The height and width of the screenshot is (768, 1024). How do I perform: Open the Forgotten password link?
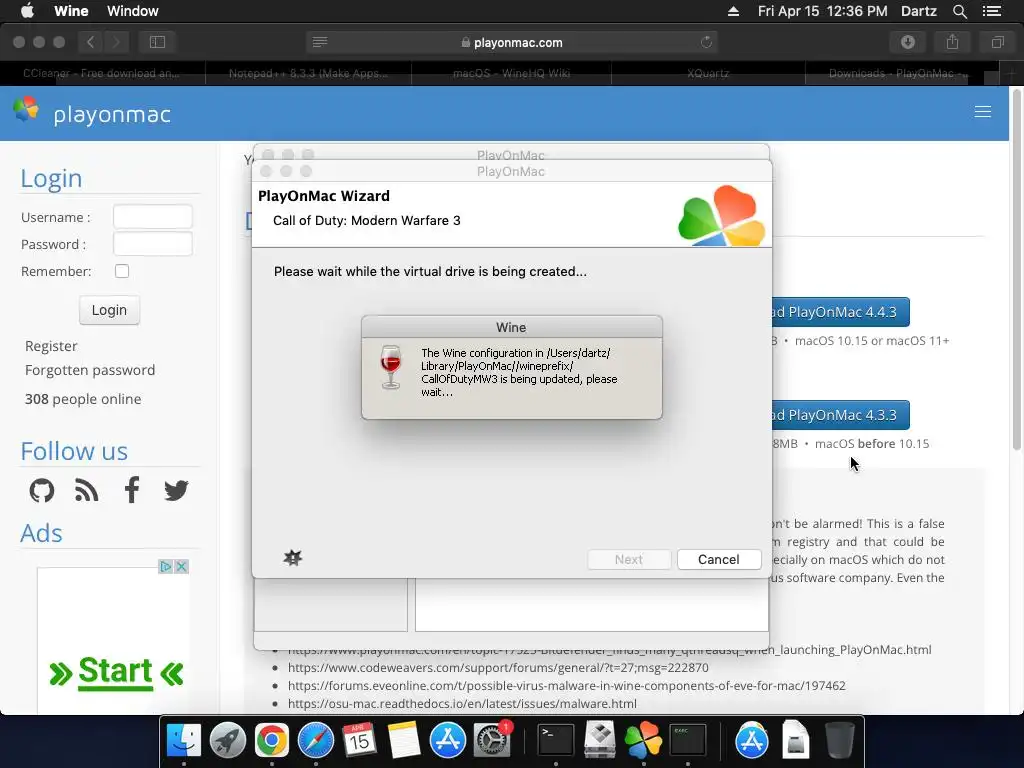90,370
